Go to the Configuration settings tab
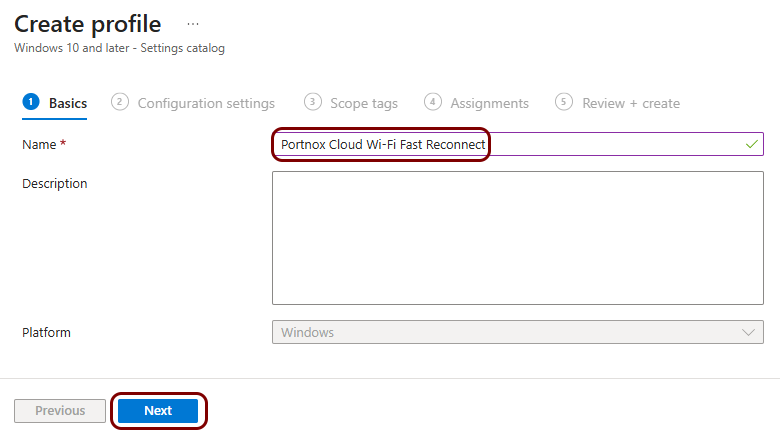This screenshot has width=780, height=442. click(206, 103)
